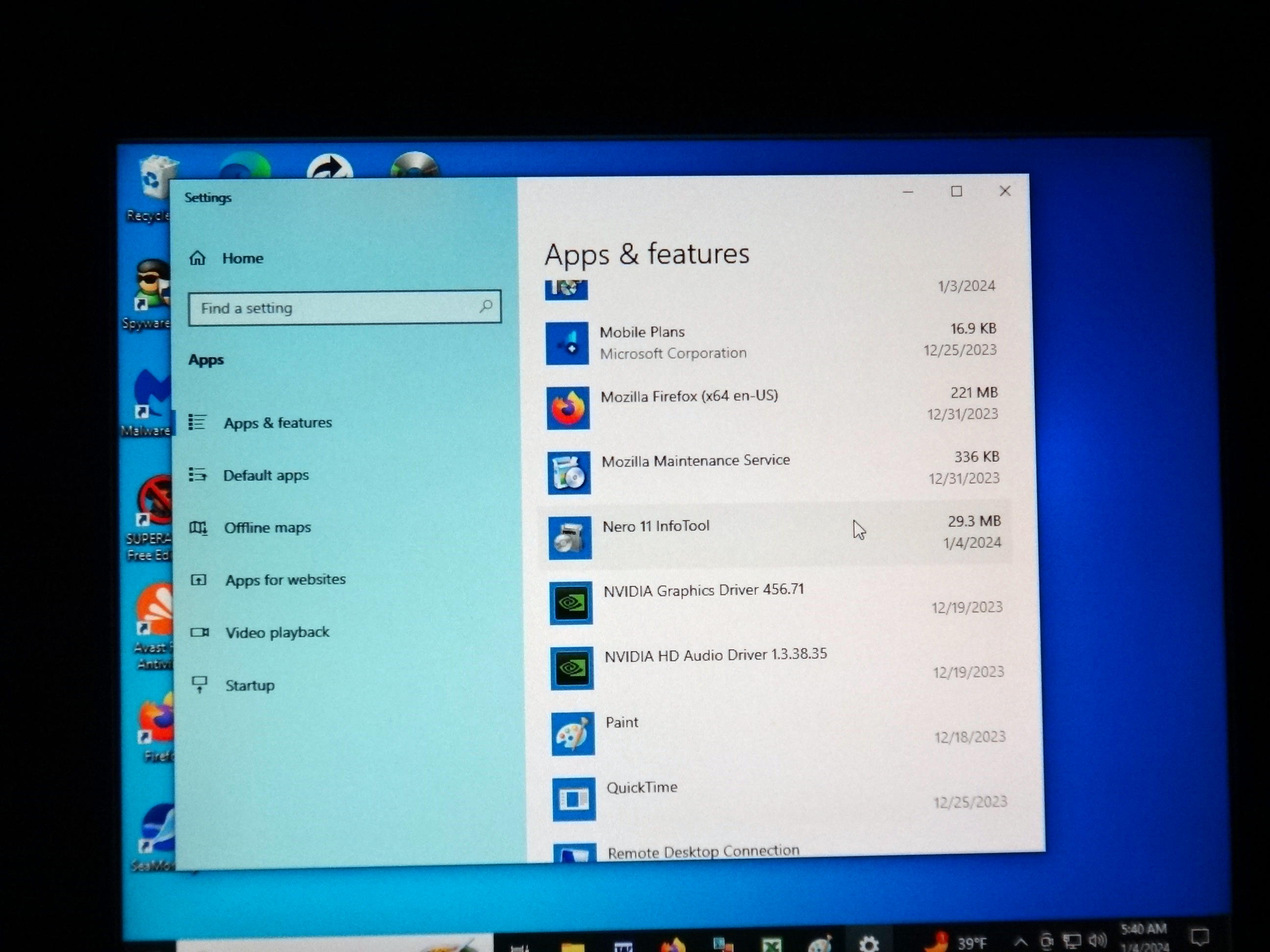Open Paint from the taskbar
The image size is (1270, 952).
820,944
